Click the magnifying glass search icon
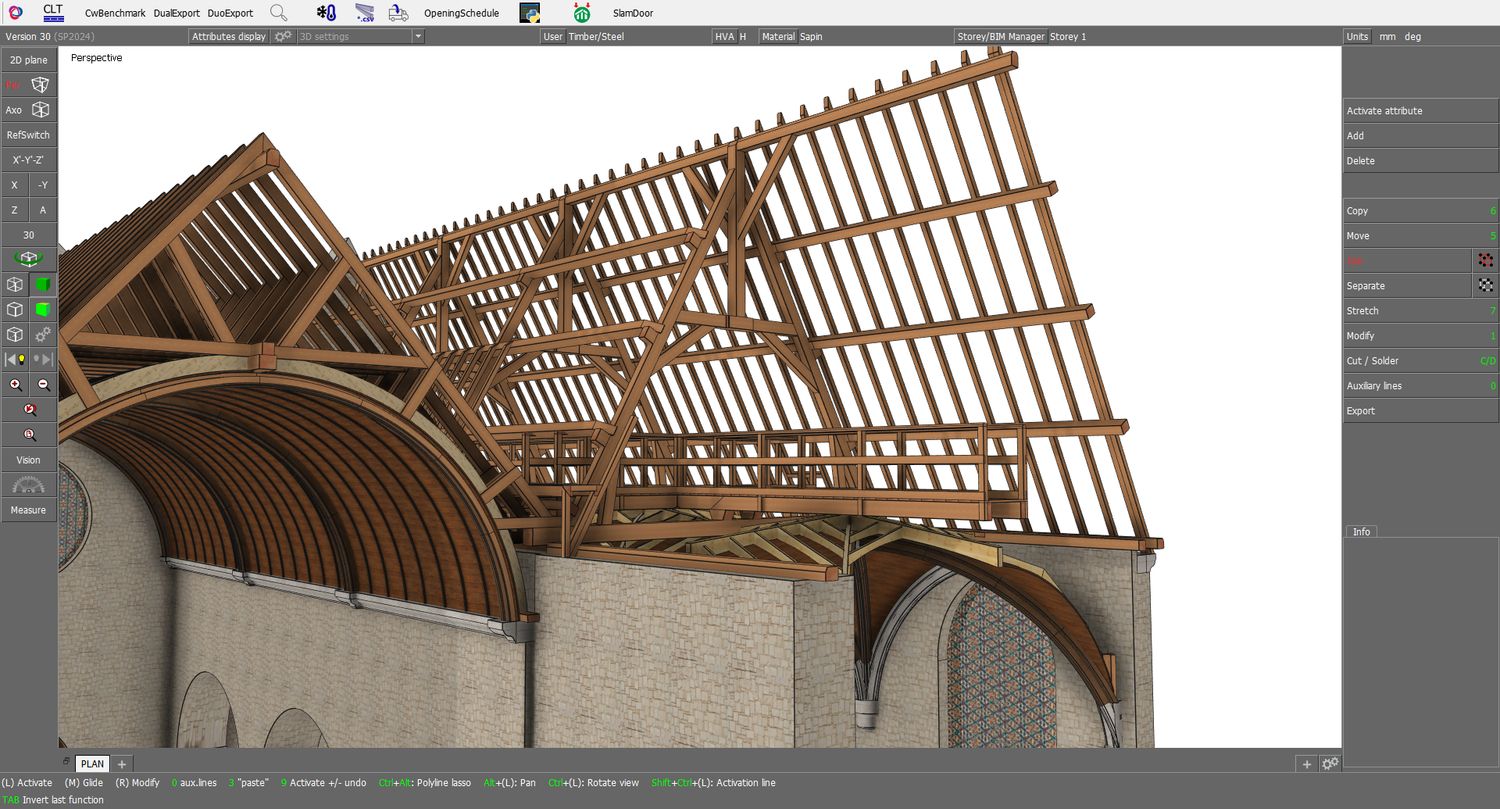This screenshot has width=1500, height=809. (x=279, y=13)
